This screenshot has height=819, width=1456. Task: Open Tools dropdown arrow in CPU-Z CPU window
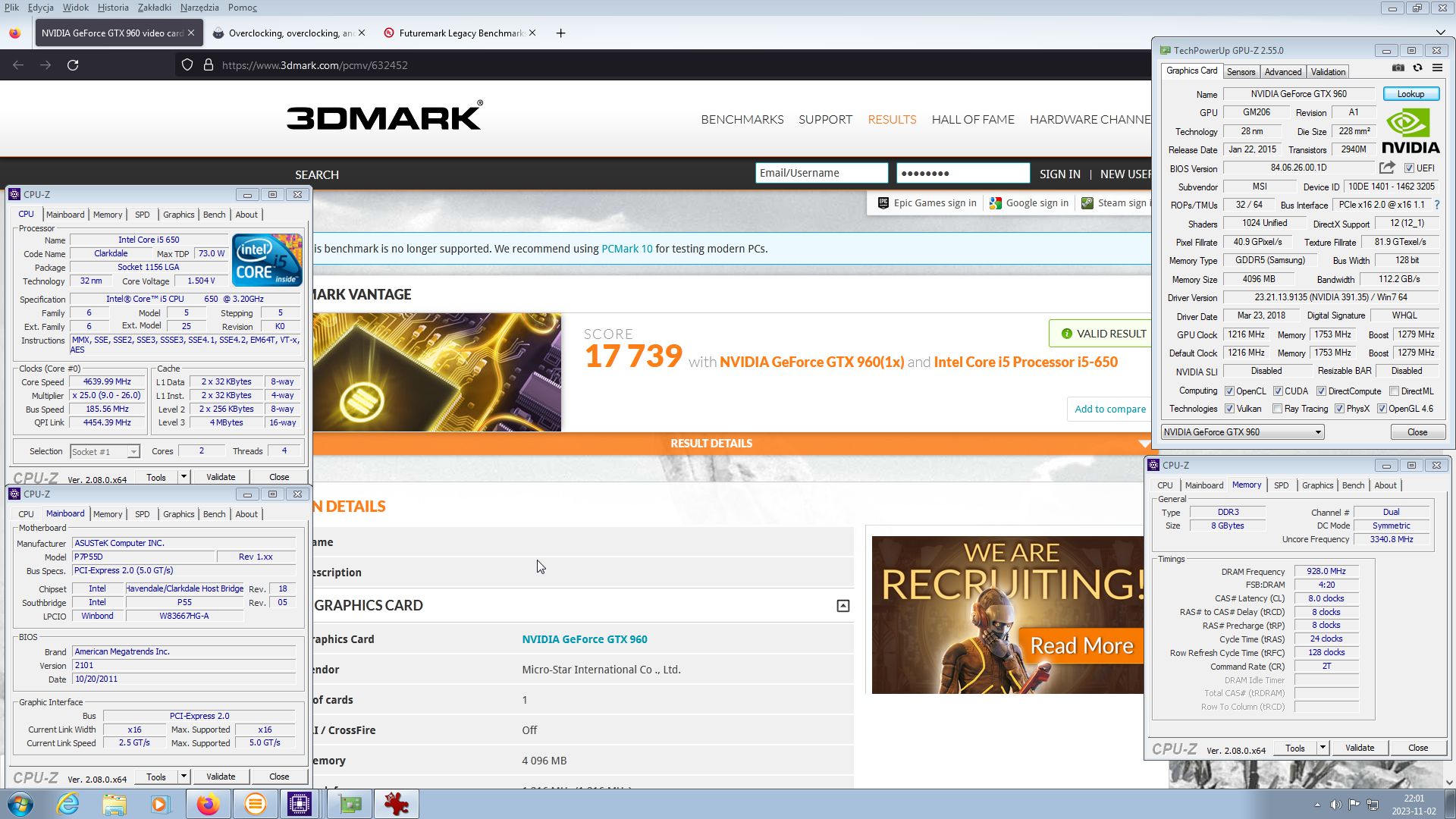(184, 477)
